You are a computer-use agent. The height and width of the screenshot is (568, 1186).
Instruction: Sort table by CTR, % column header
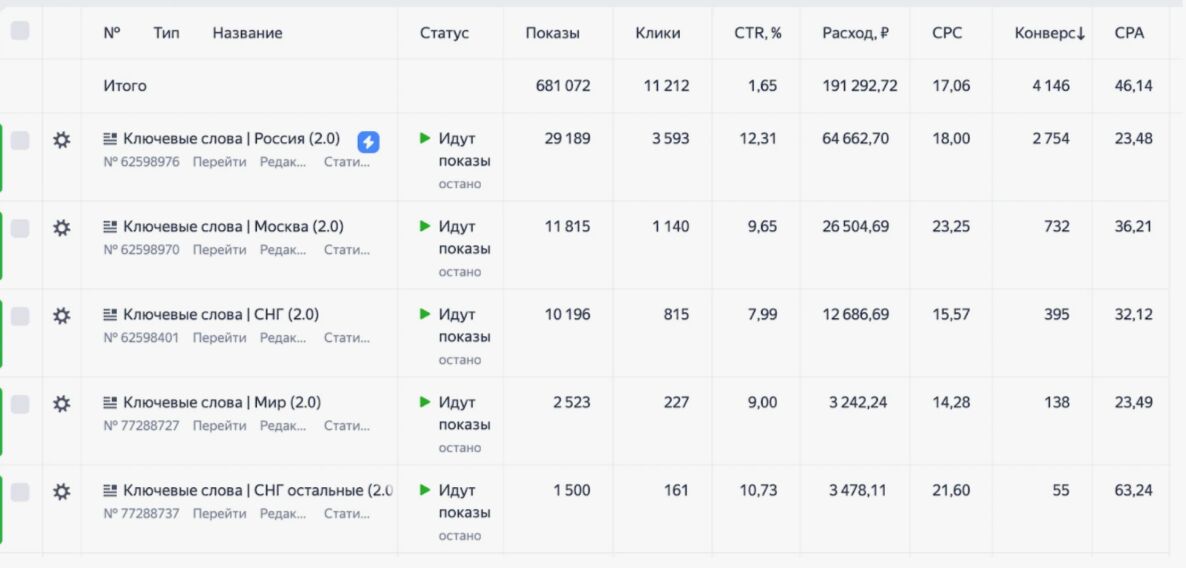(x=758, y=33)
